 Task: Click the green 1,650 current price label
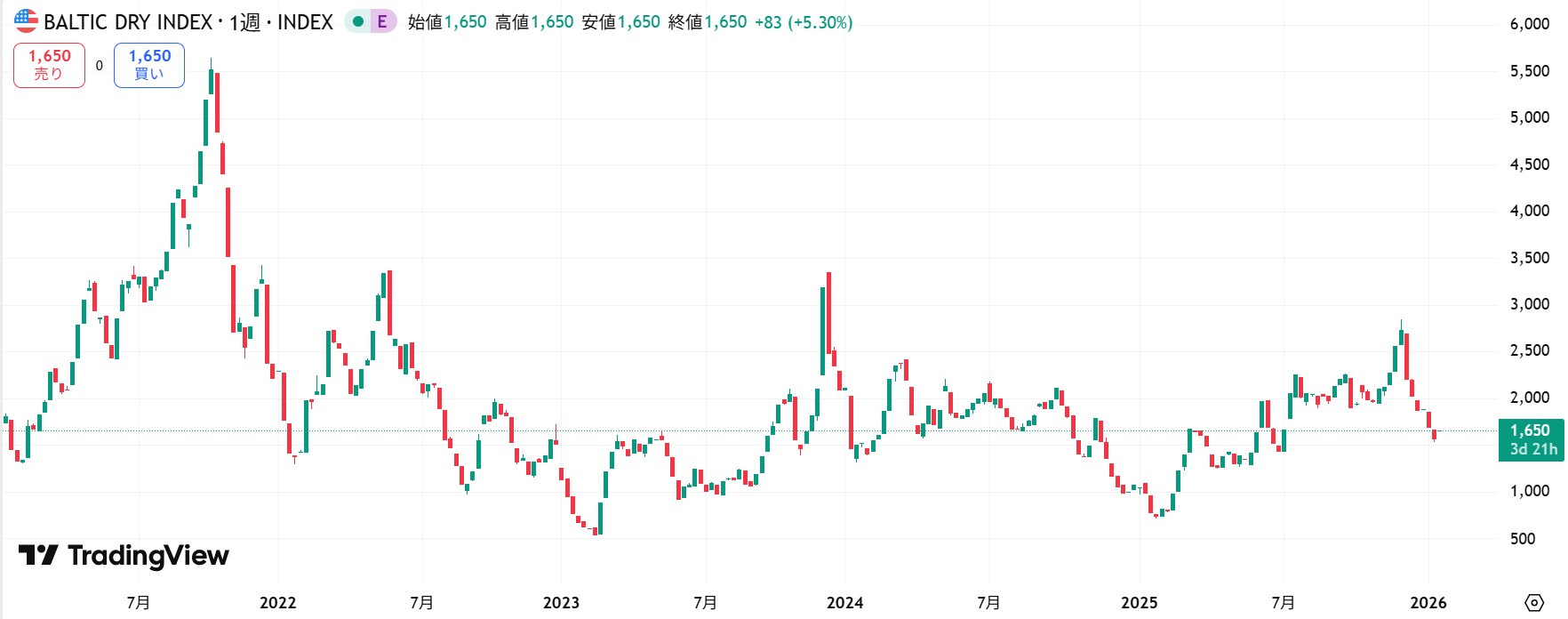point(1529,430)
